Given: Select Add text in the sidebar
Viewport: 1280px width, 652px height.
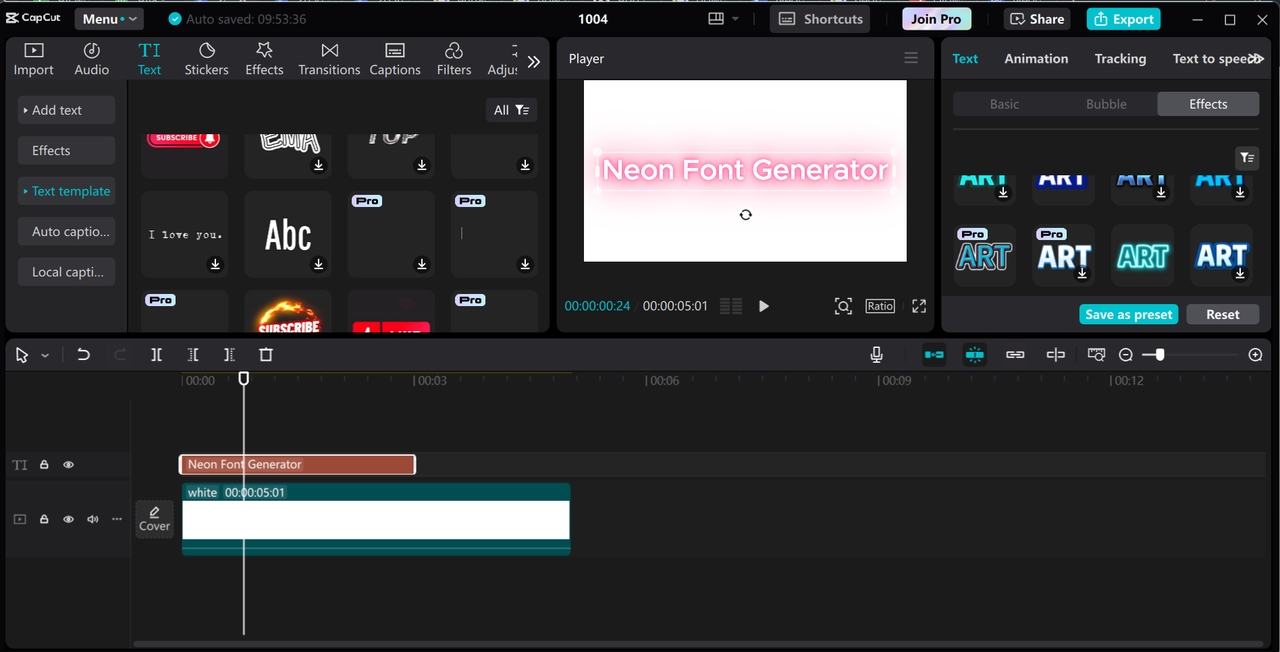Looking at the screenshot, I should pos(66,110).
